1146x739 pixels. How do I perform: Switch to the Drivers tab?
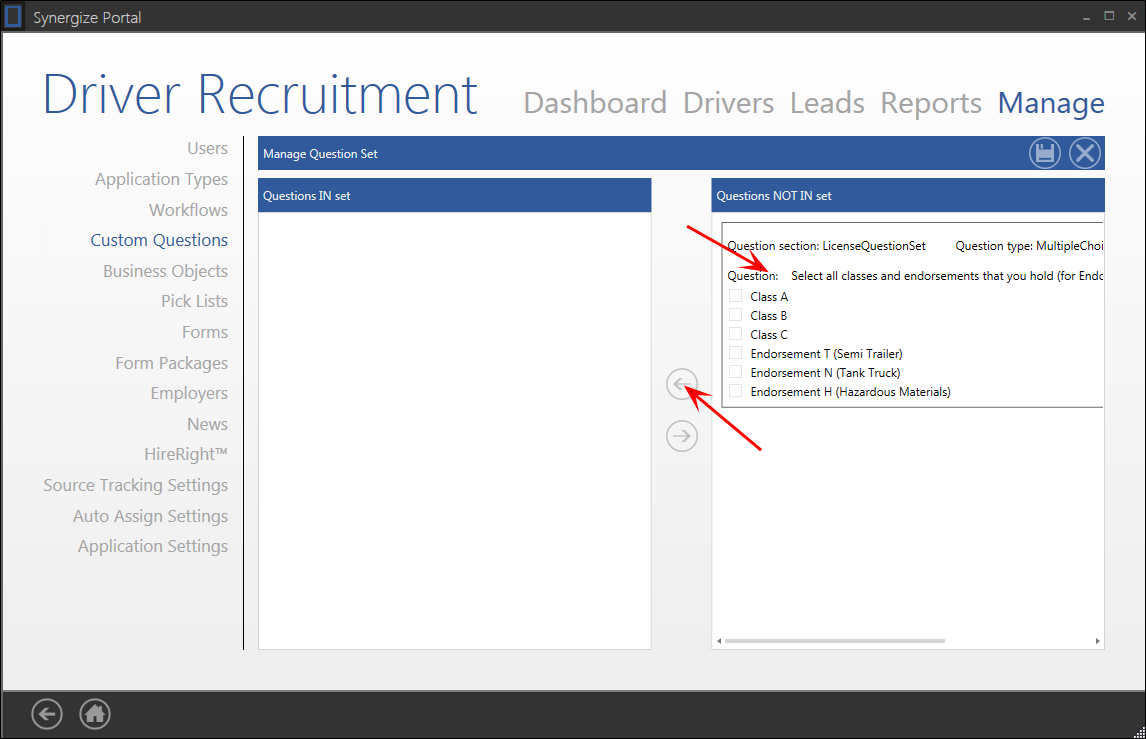pyautogui.click(x=728, y=103)
